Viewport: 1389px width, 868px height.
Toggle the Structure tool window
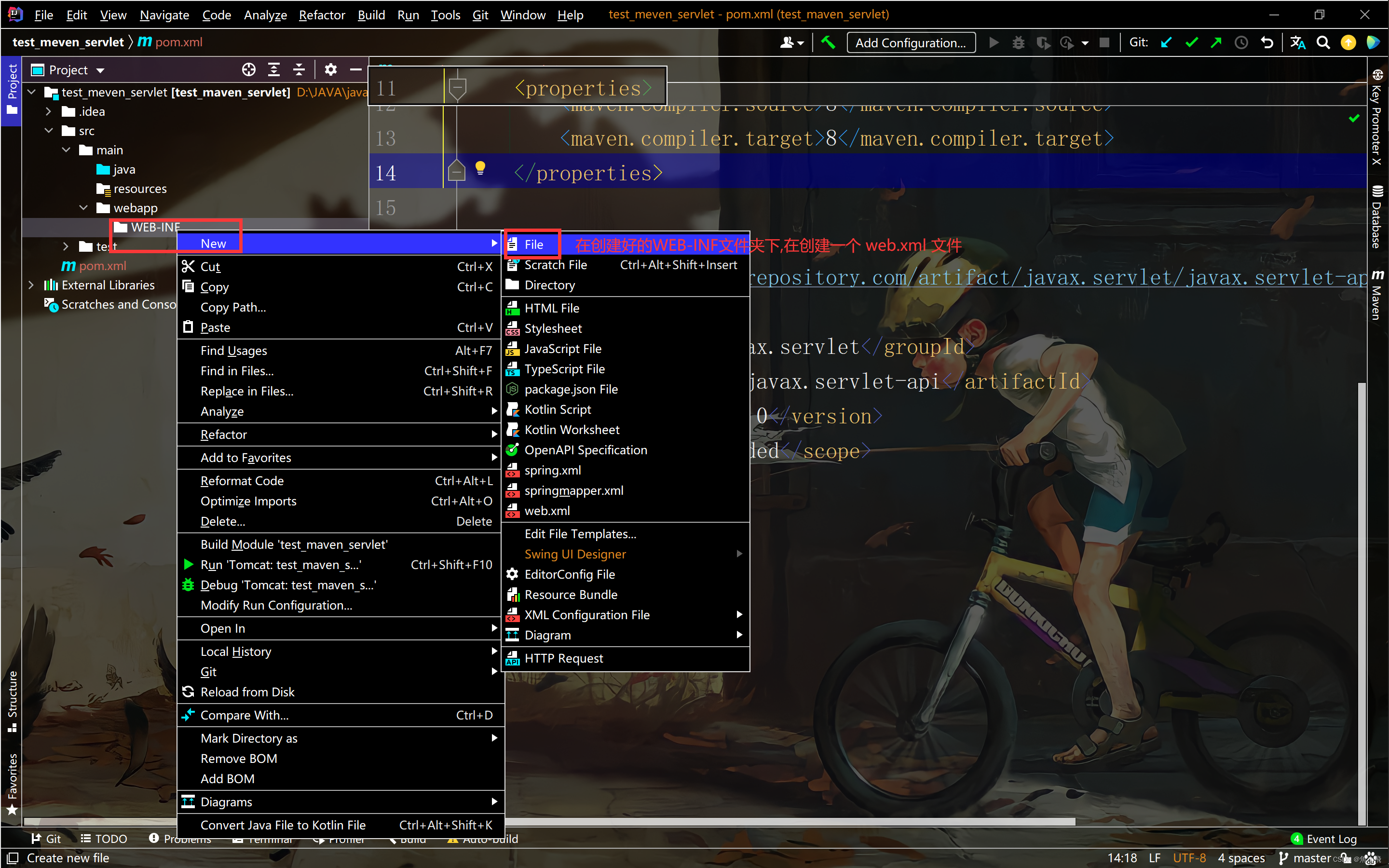(x=12, y=701)
